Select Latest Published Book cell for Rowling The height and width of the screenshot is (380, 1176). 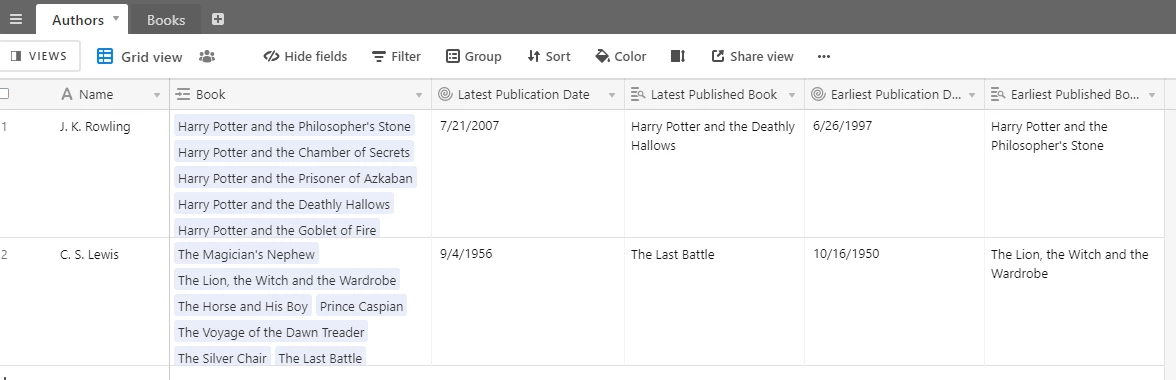(x=715, y=174)
